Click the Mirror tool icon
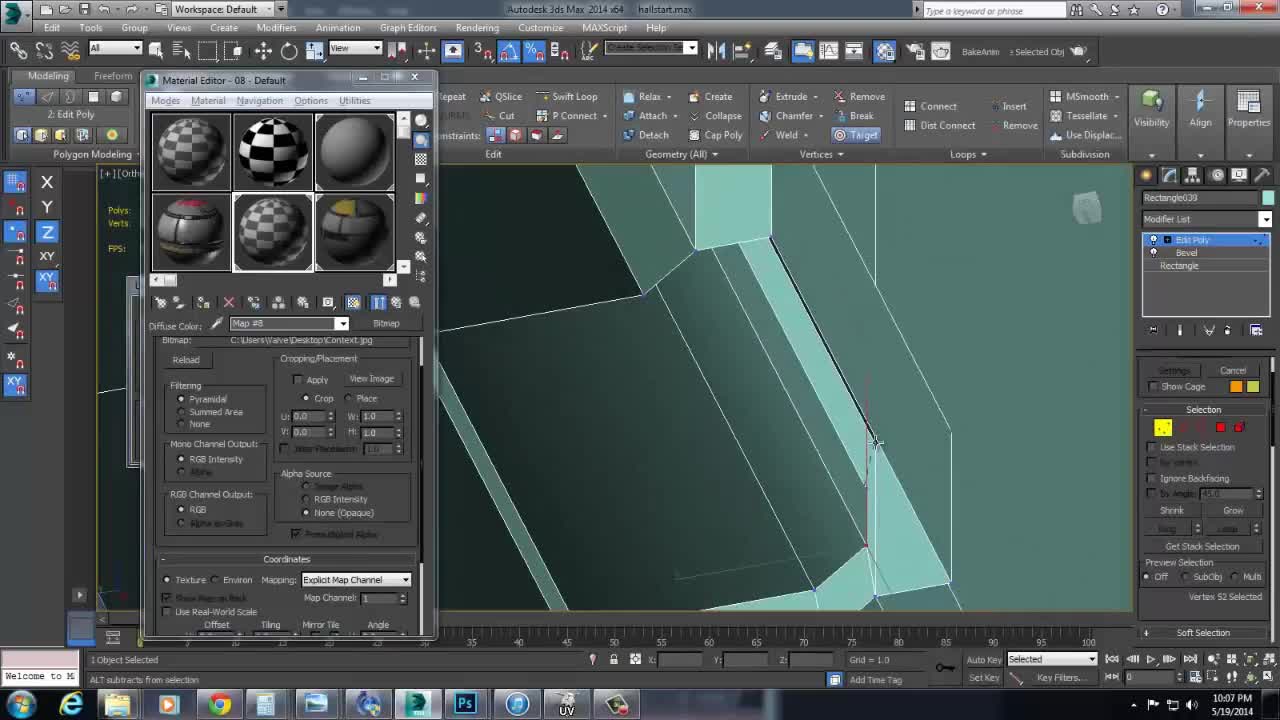Image resolution: width=1280 pixels, height=720 pixels. pyautogui.click(x=716, y=51)
